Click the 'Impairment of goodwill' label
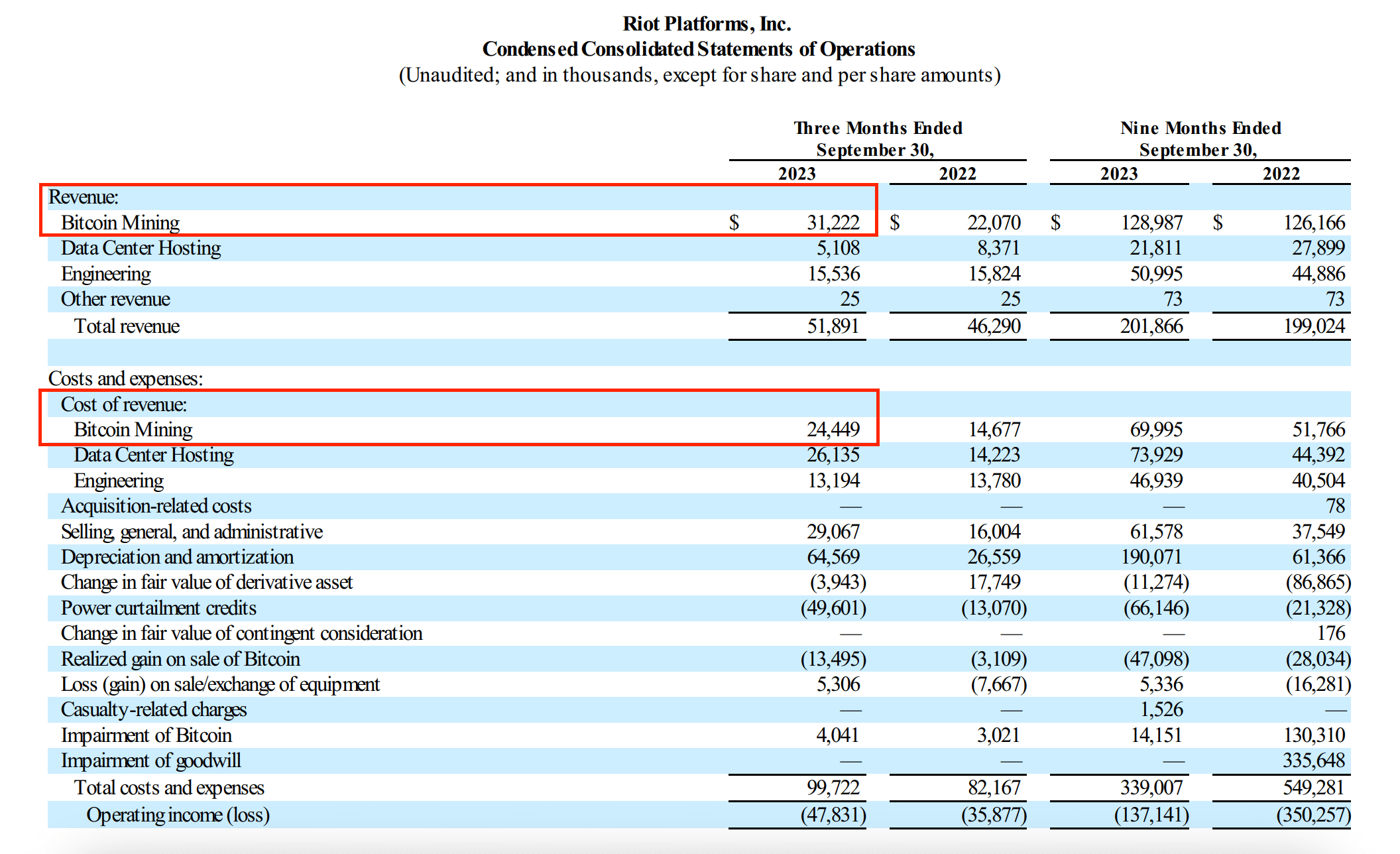Image resolution: width=1400 pixels, height=854 pixels. [x=151, y=761]
